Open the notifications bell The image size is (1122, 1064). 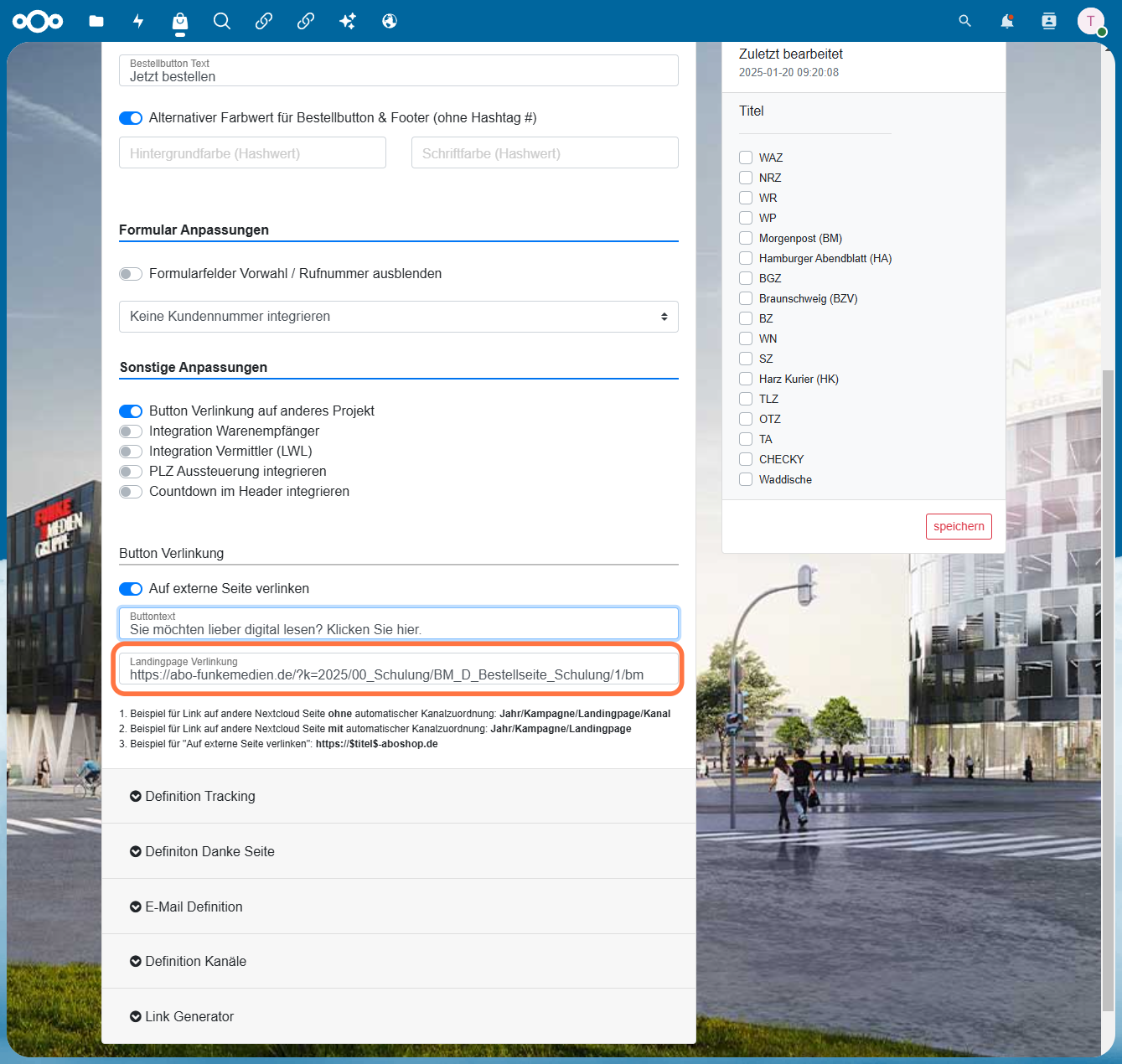coord(1007,21)
